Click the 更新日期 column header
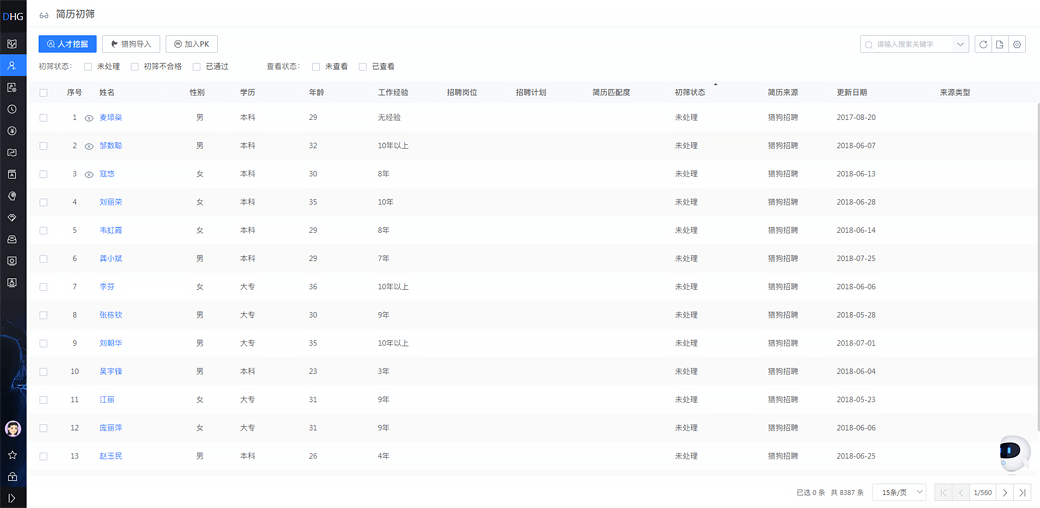 852,93
